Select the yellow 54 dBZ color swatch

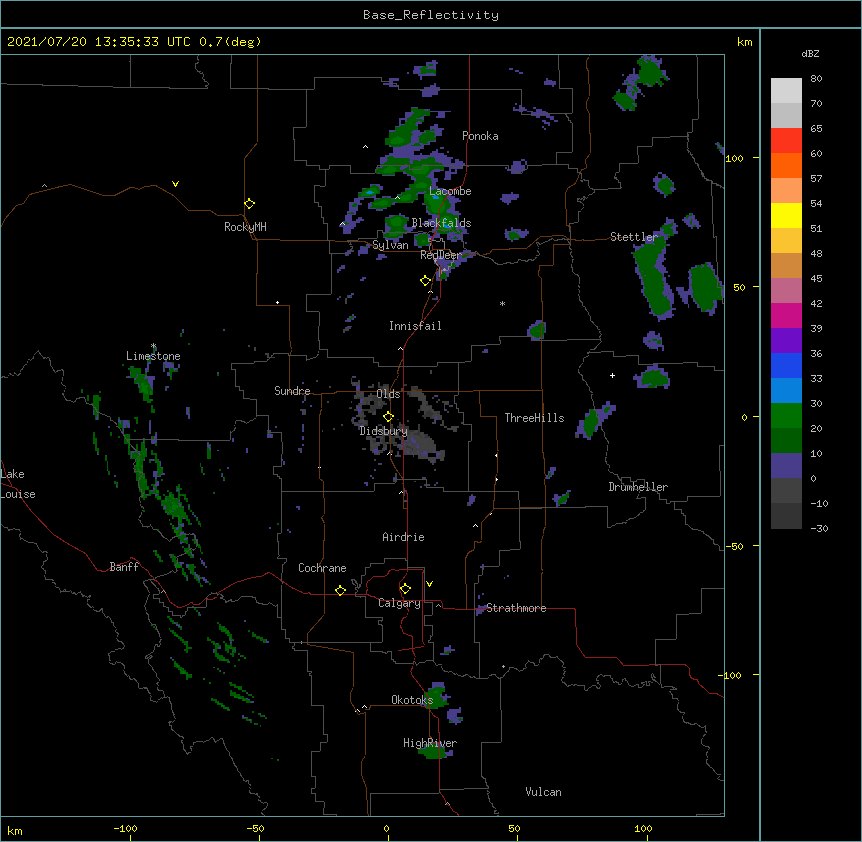click(786, 215)
